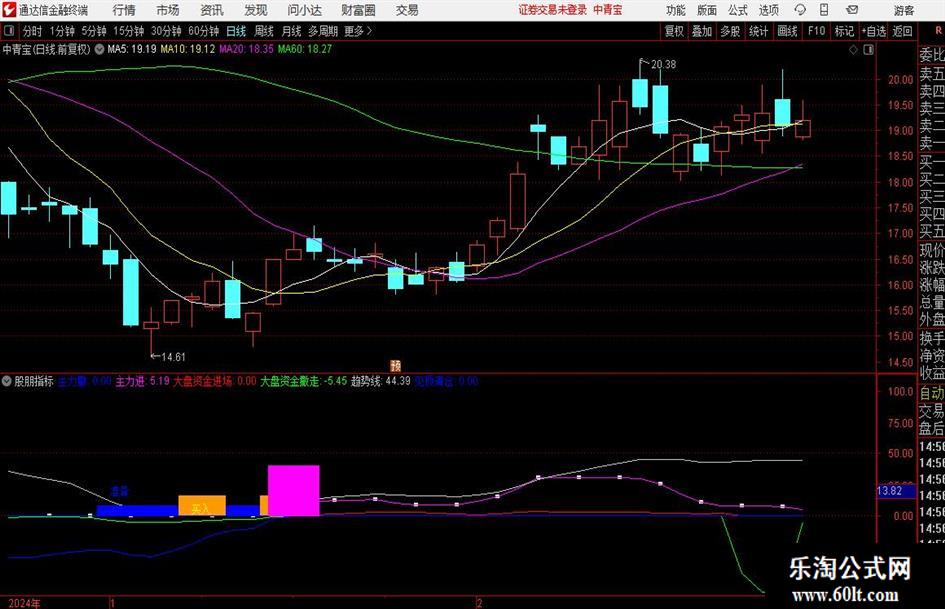Click 大盘资金进场: 0.00 label
The width and height of the screenshot is (945, 609).
[x=215, y=381]
